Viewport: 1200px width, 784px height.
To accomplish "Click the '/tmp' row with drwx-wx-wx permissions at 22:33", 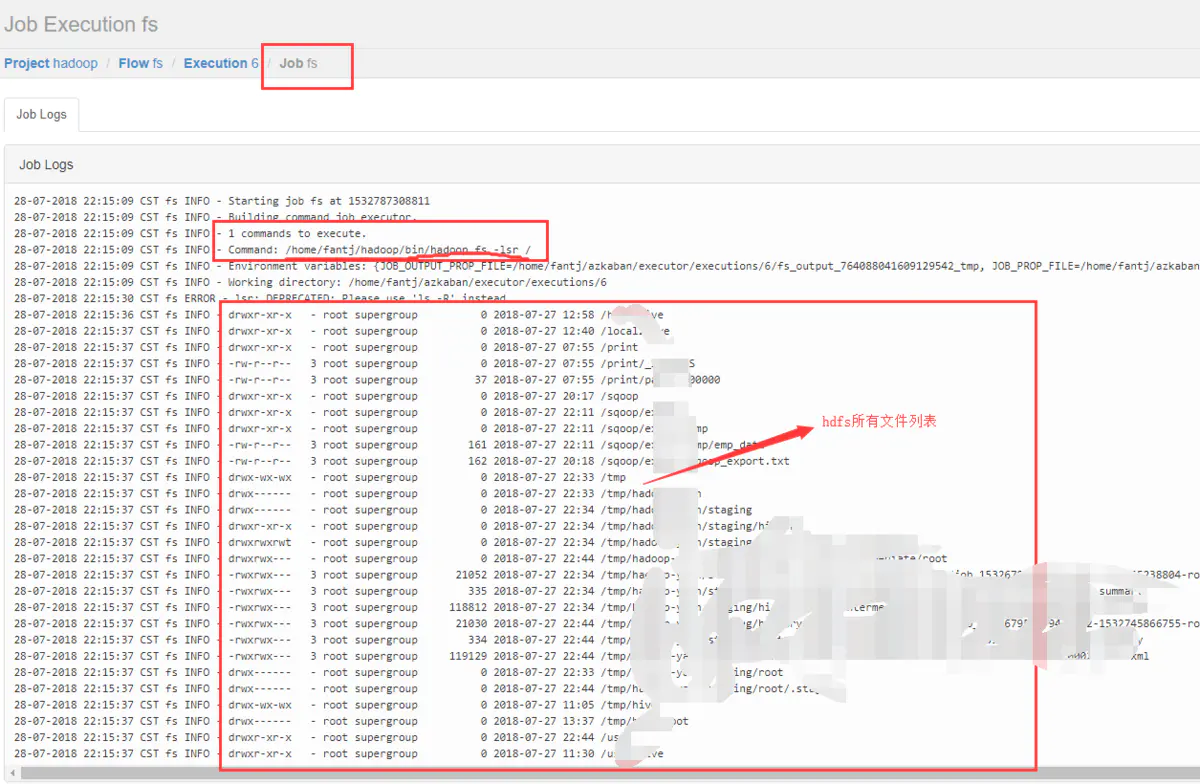I will pyautogui.click(x=320, y=477).
